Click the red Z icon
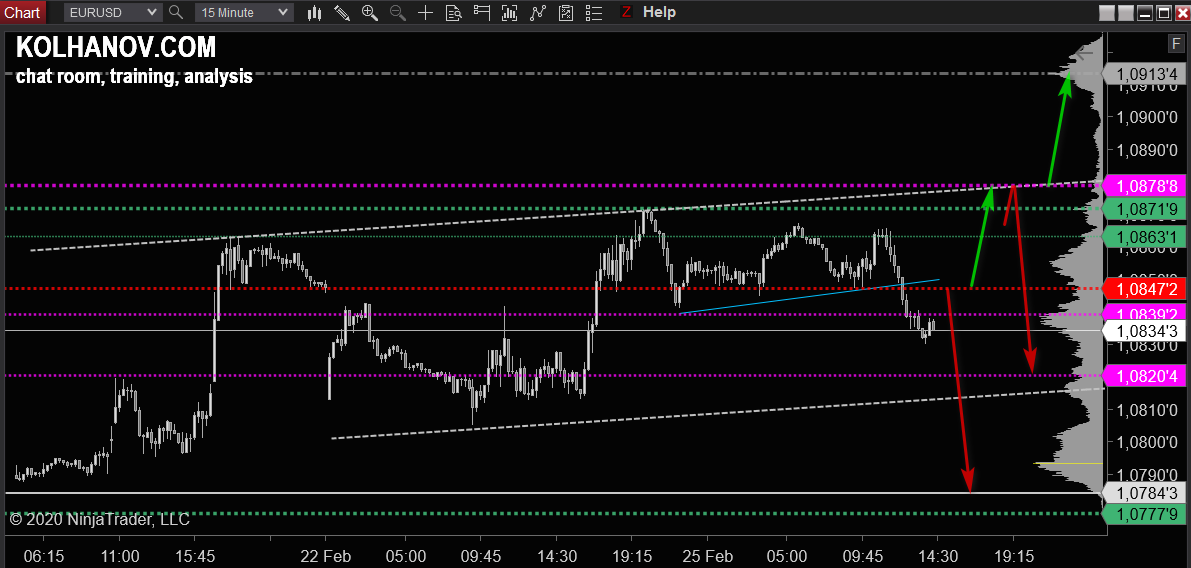This screenshot has height=568, width=1191. pyautogui.click(x=625, y=12)
